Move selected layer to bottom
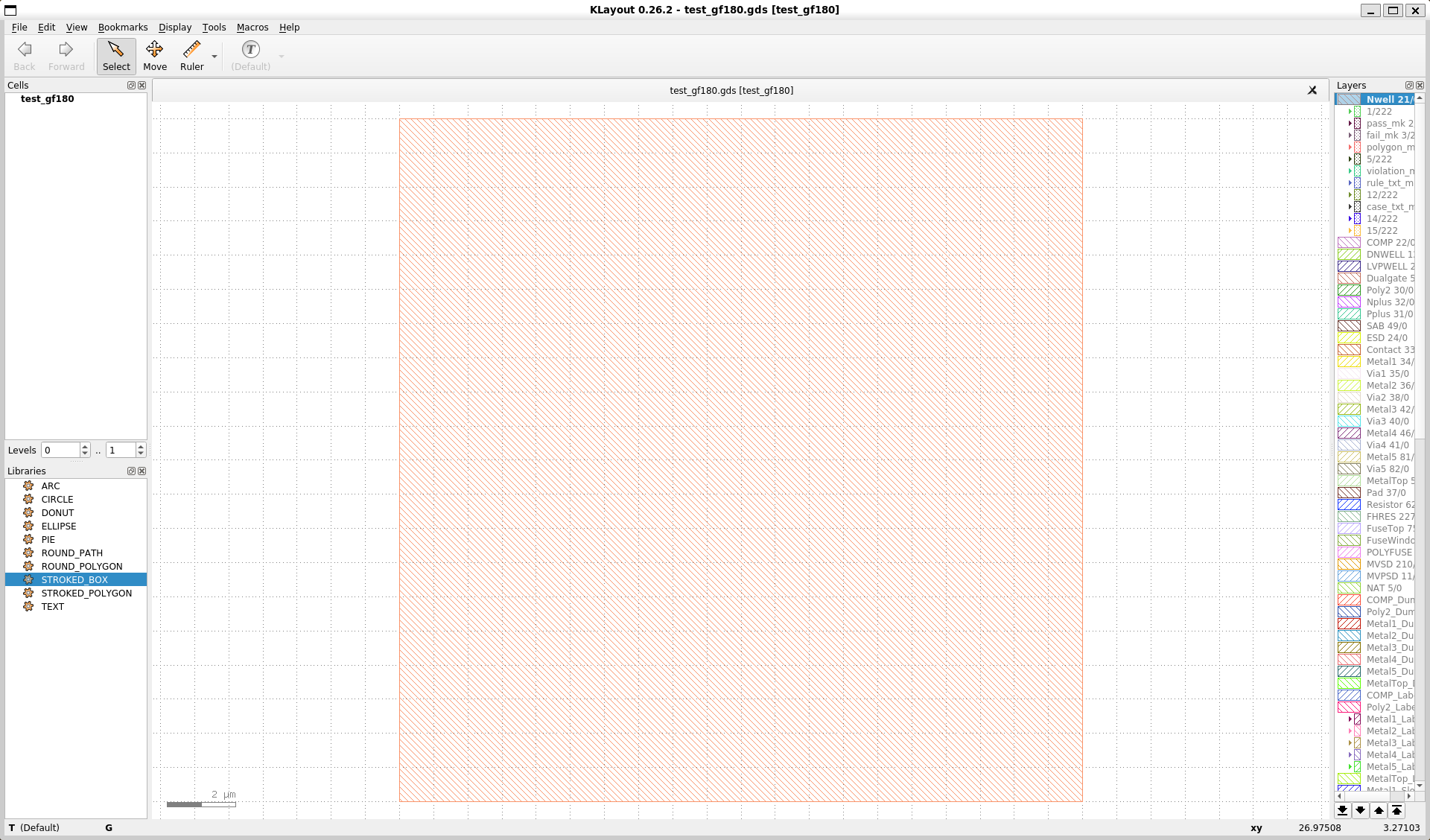The width and height of the screenshot is (1430, 840). tap(1342, 810)
